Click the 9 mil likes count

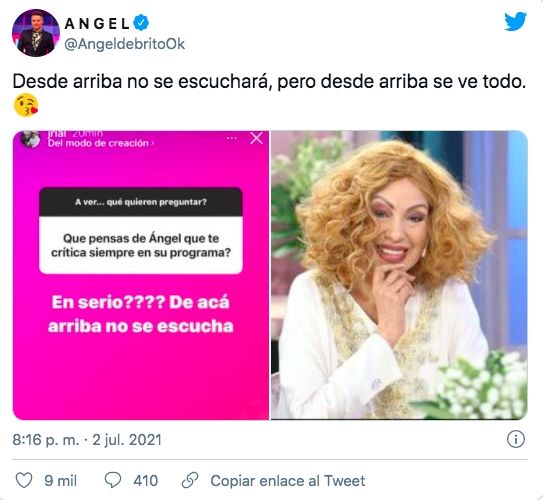[x=61, y=481]
